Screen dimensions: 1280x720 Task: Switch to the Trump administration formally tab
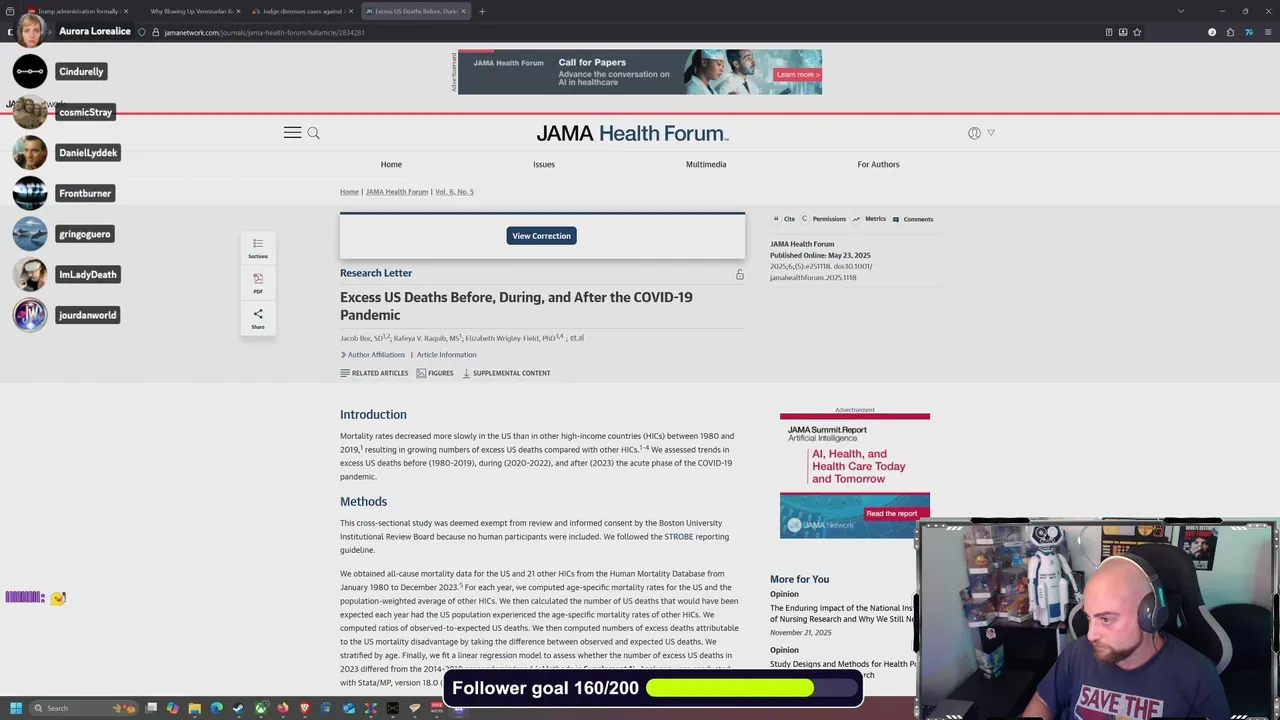coord(78,11)
